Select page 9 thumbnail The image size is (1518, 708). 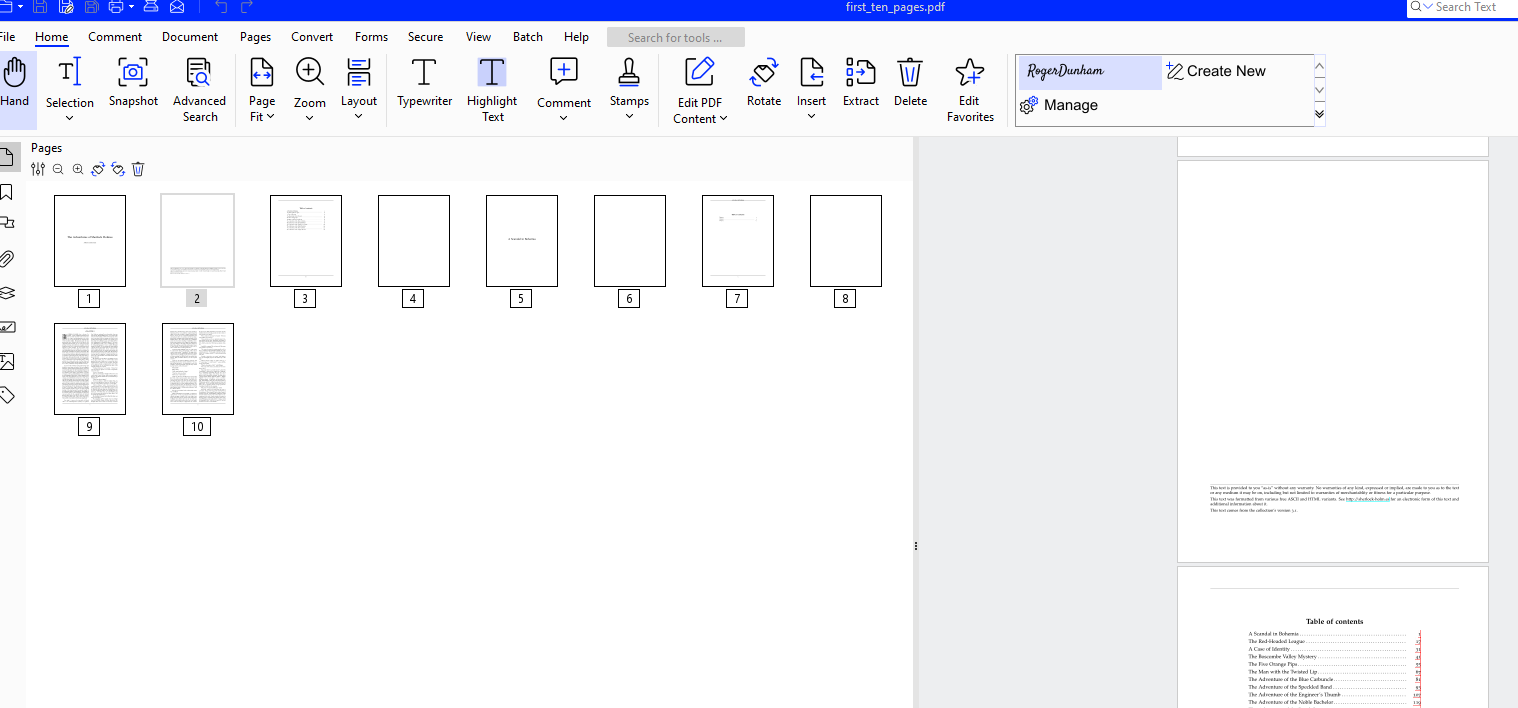pos(90,369)
